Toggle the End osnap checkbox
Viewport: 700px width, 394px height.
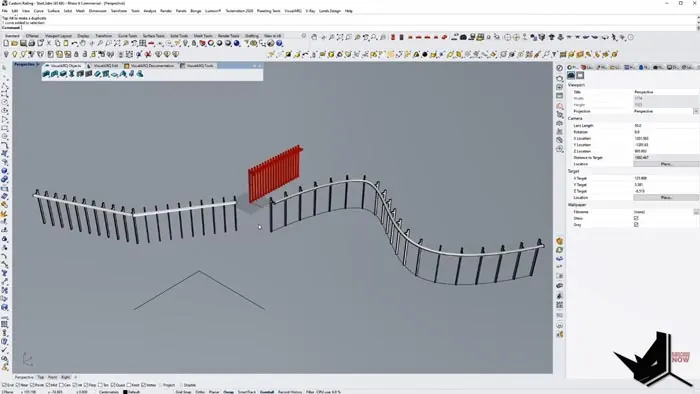(x=4, y=385)
